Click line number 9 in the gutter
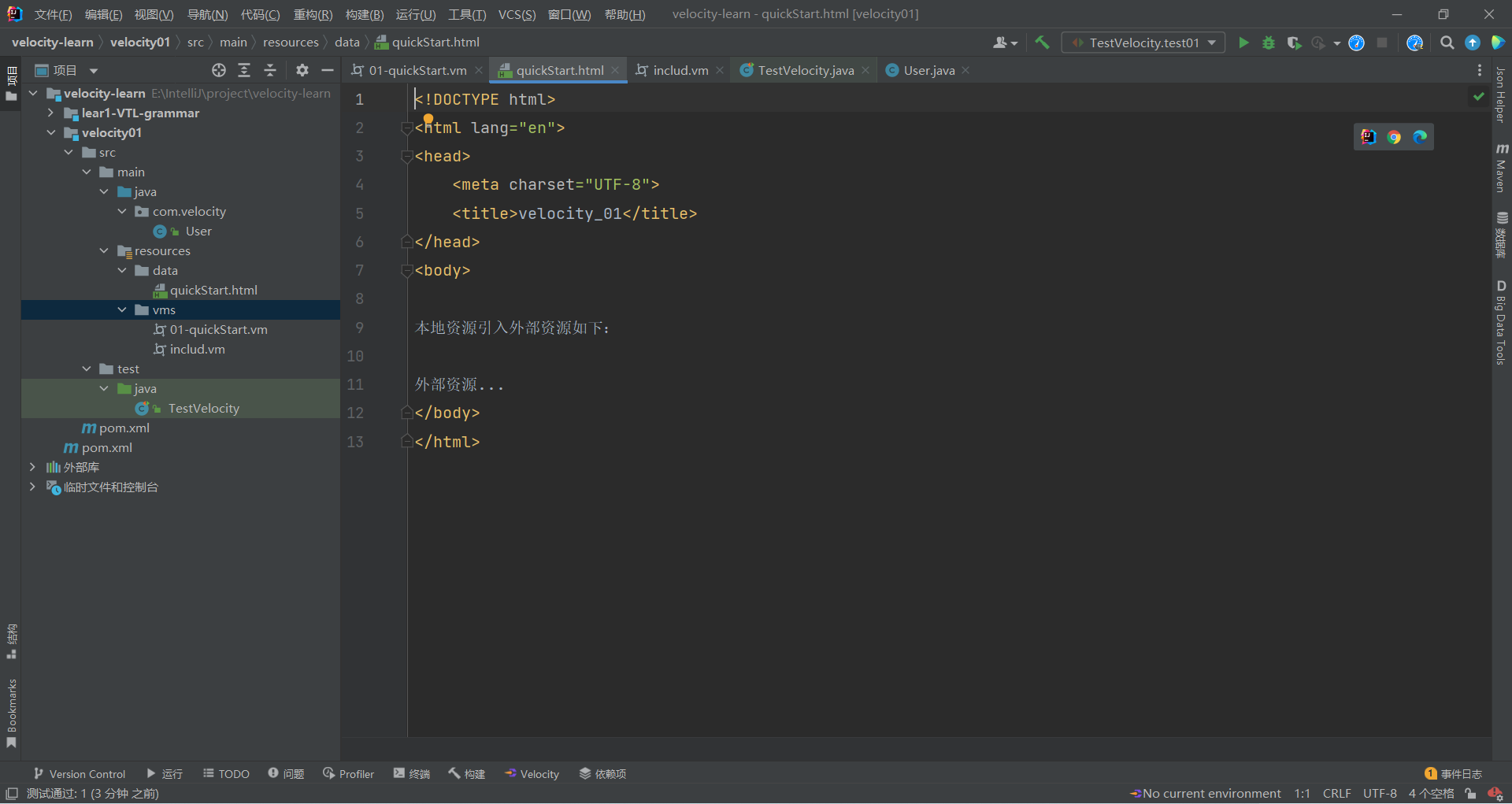 pos(359,328)
